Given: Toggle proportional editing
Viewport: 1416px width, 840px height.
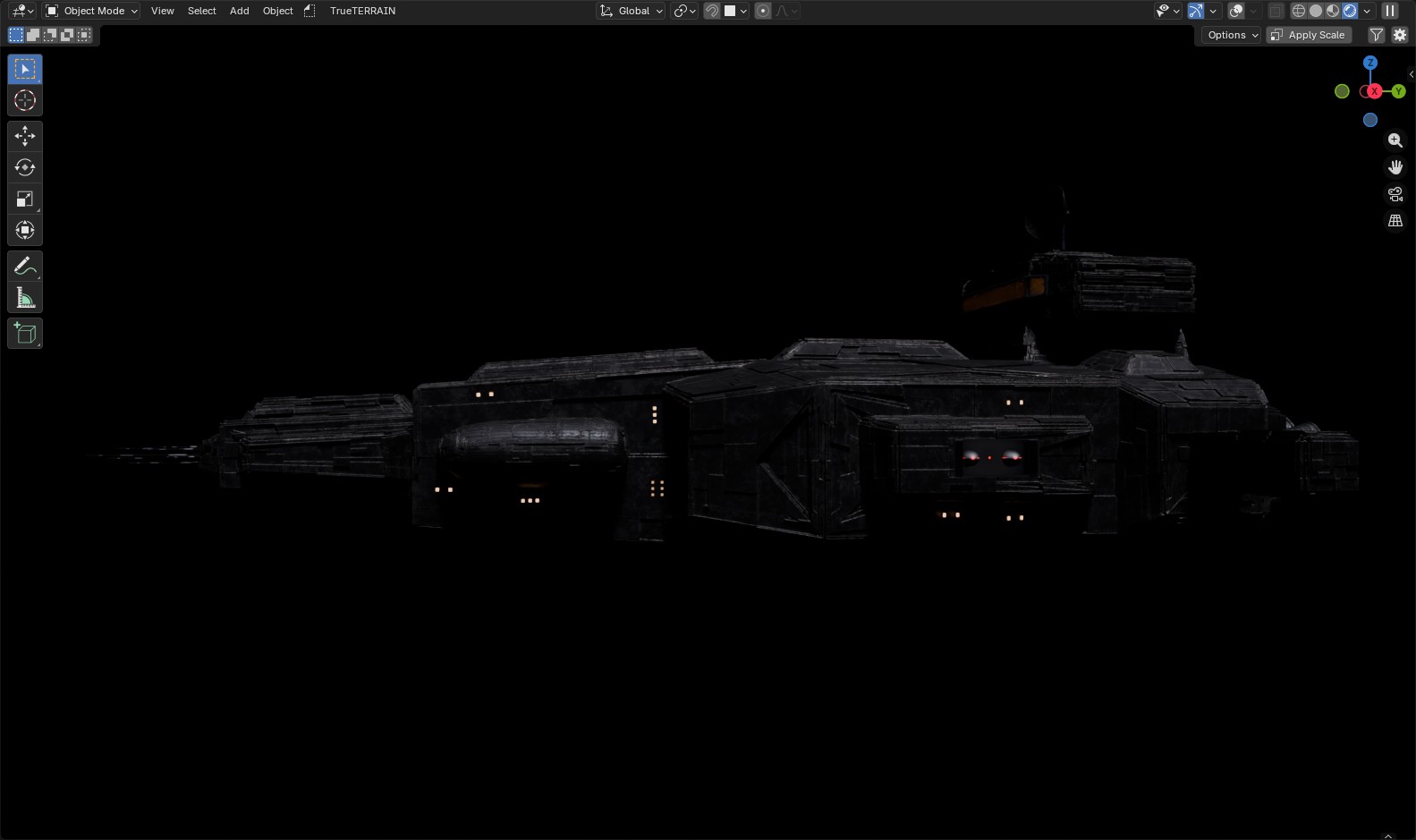Looking at the screenshot, I should coord(763,11).
